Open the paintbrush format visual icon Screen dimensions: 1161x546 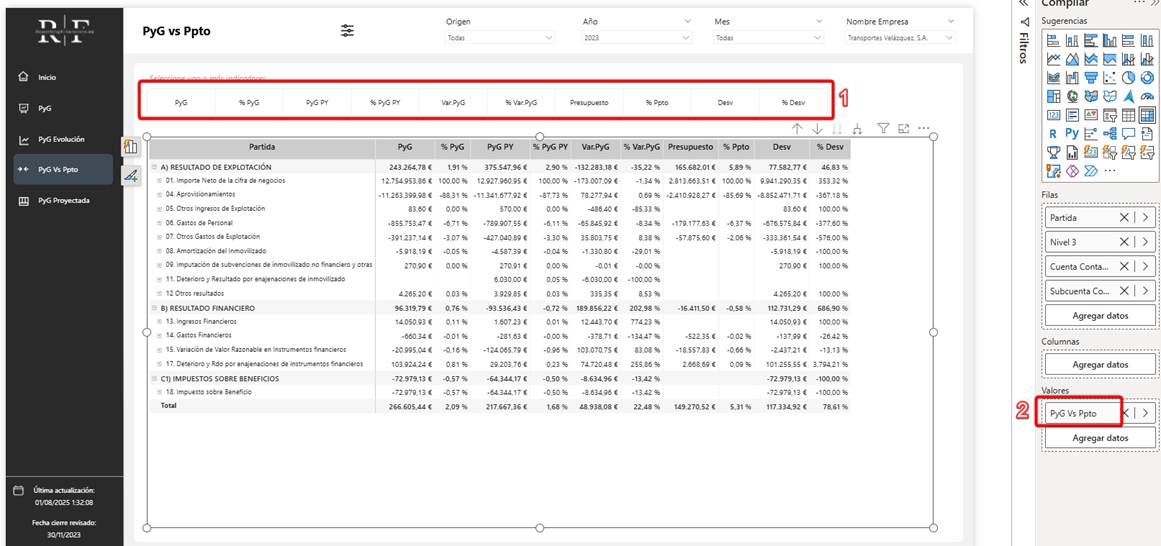coord(131,176)
